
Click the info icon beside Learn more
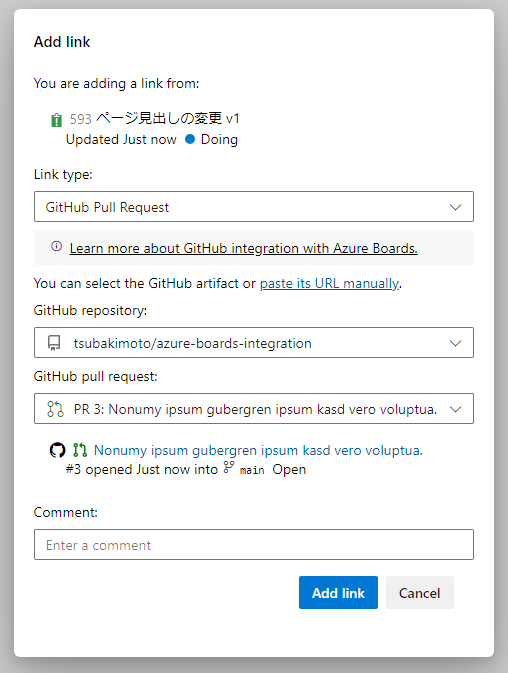click(x=57, y=246)
